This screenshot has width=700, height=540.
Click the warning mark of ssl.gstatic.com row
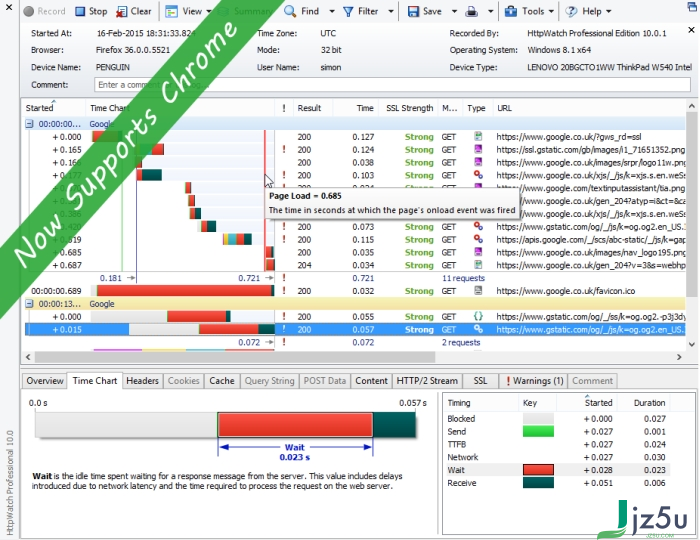coord(284,150)
